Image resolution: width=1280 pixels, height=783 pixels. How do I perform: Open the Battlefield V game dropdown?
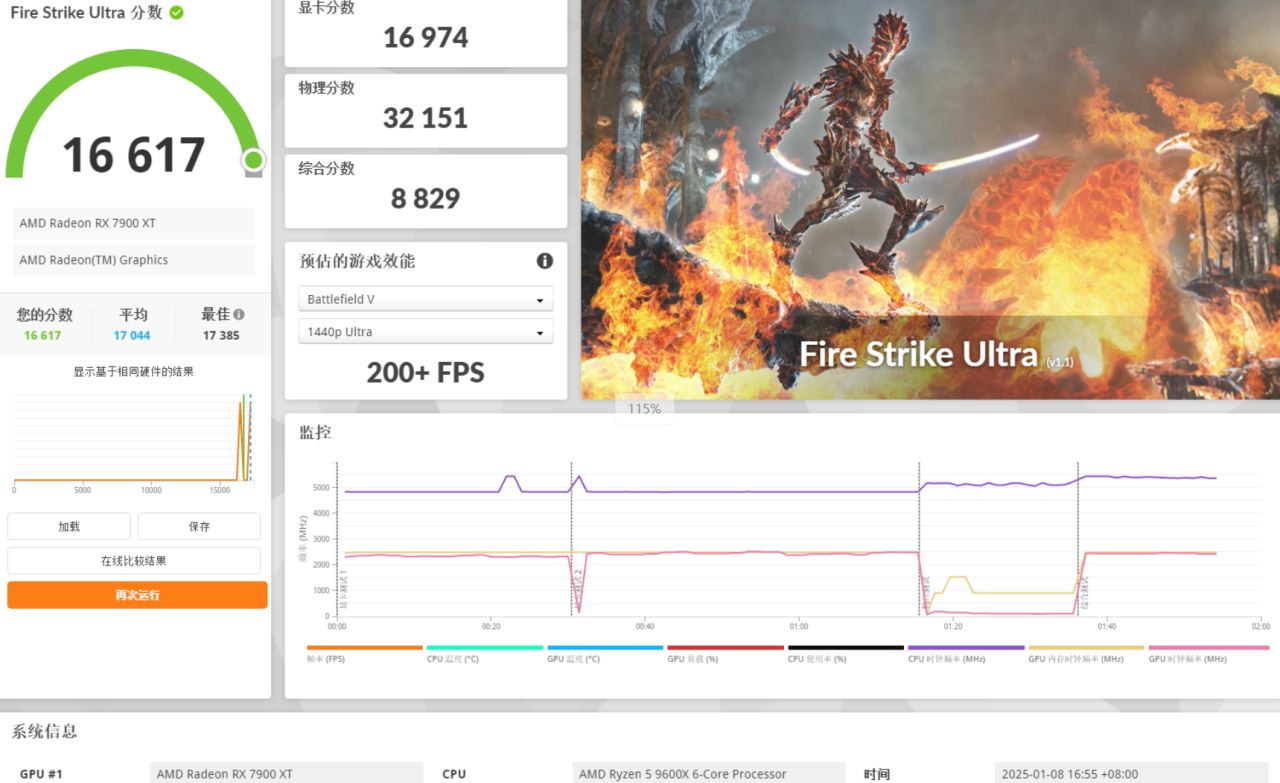pos(425,299)
